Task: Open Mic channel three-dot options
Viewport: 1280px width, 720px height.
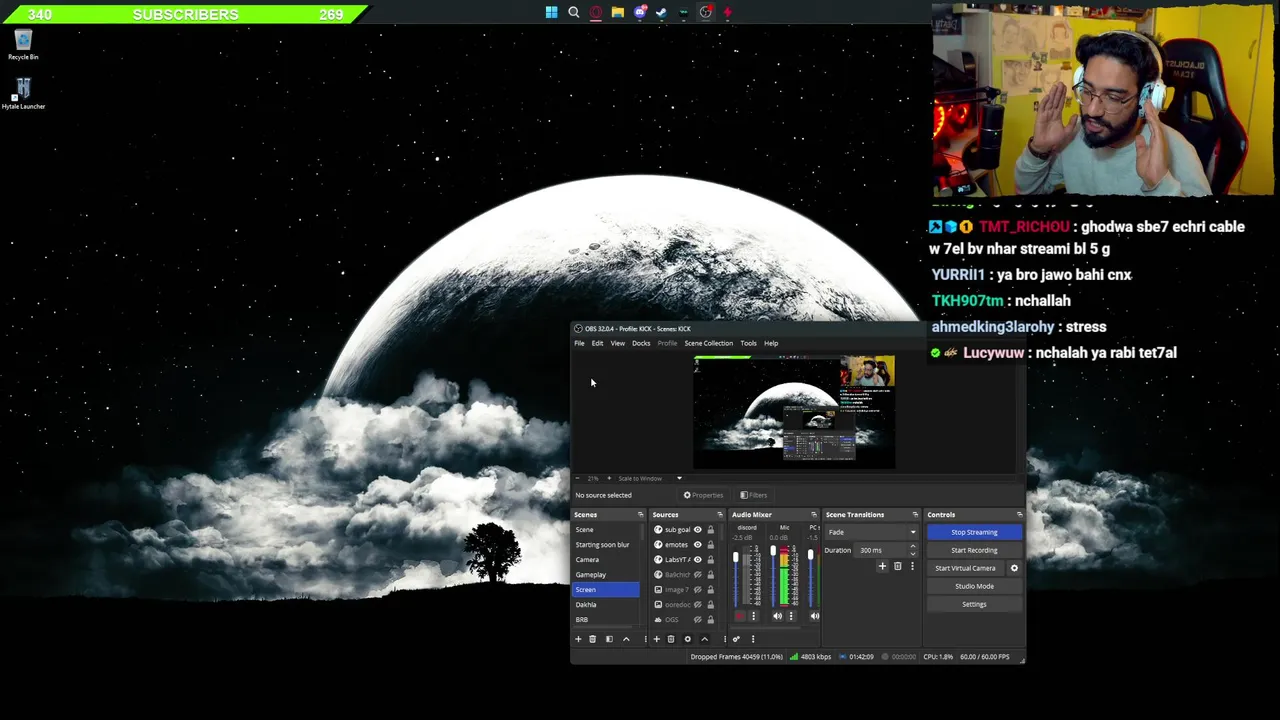Action: (x=791, y=616)
